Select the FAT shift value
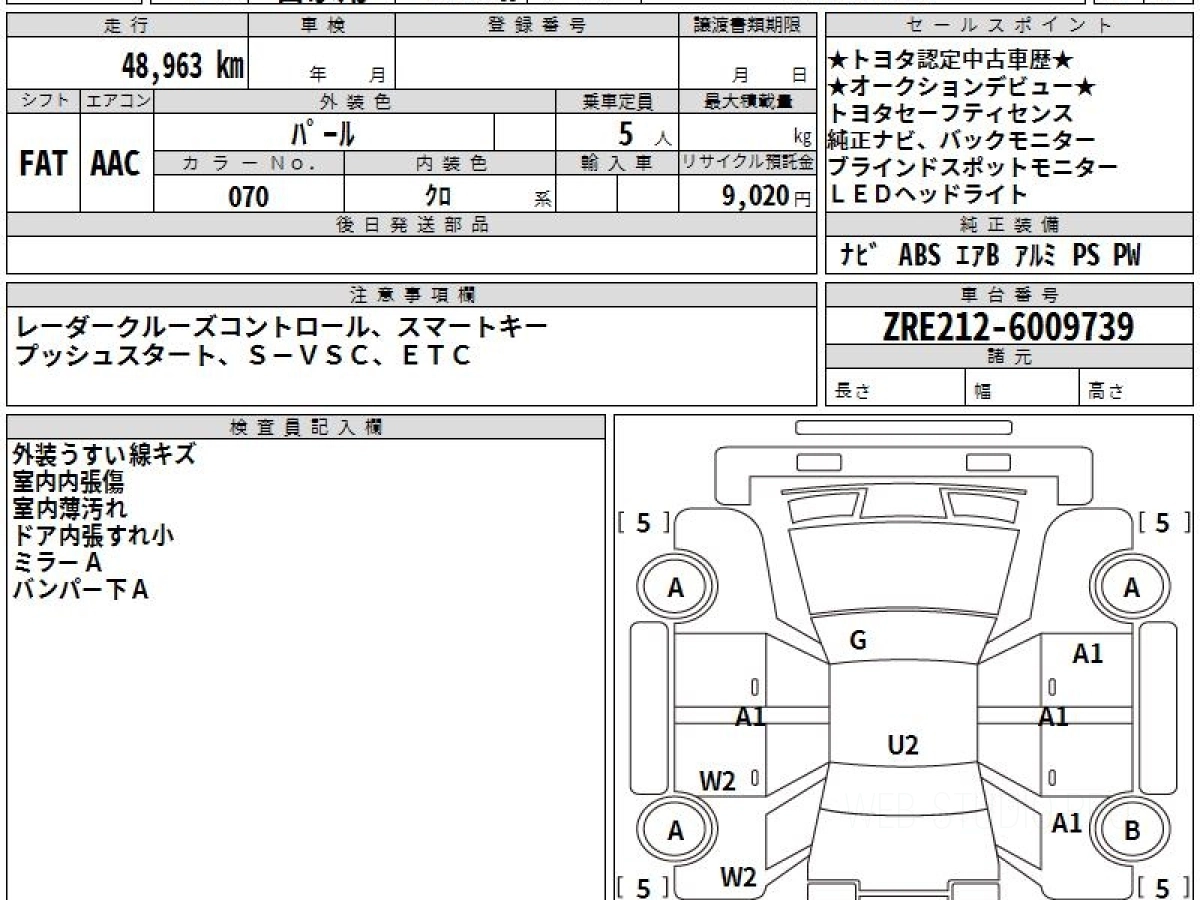This screenshot has width=1200, height=900. click(x=43, y=164)
